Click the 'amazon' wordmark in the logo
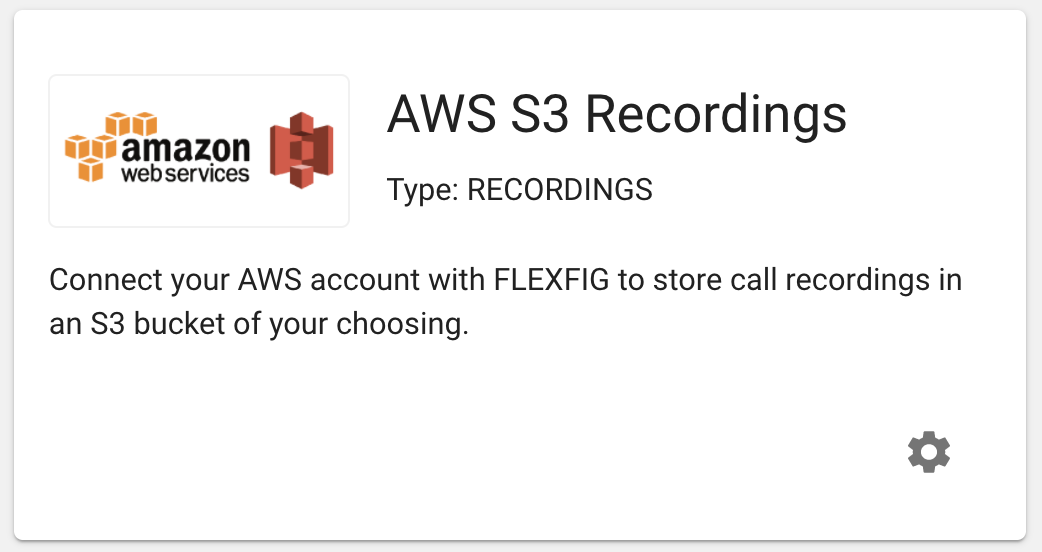The image size is (1042, 552). pyautogui.click(x=185, y=149)
